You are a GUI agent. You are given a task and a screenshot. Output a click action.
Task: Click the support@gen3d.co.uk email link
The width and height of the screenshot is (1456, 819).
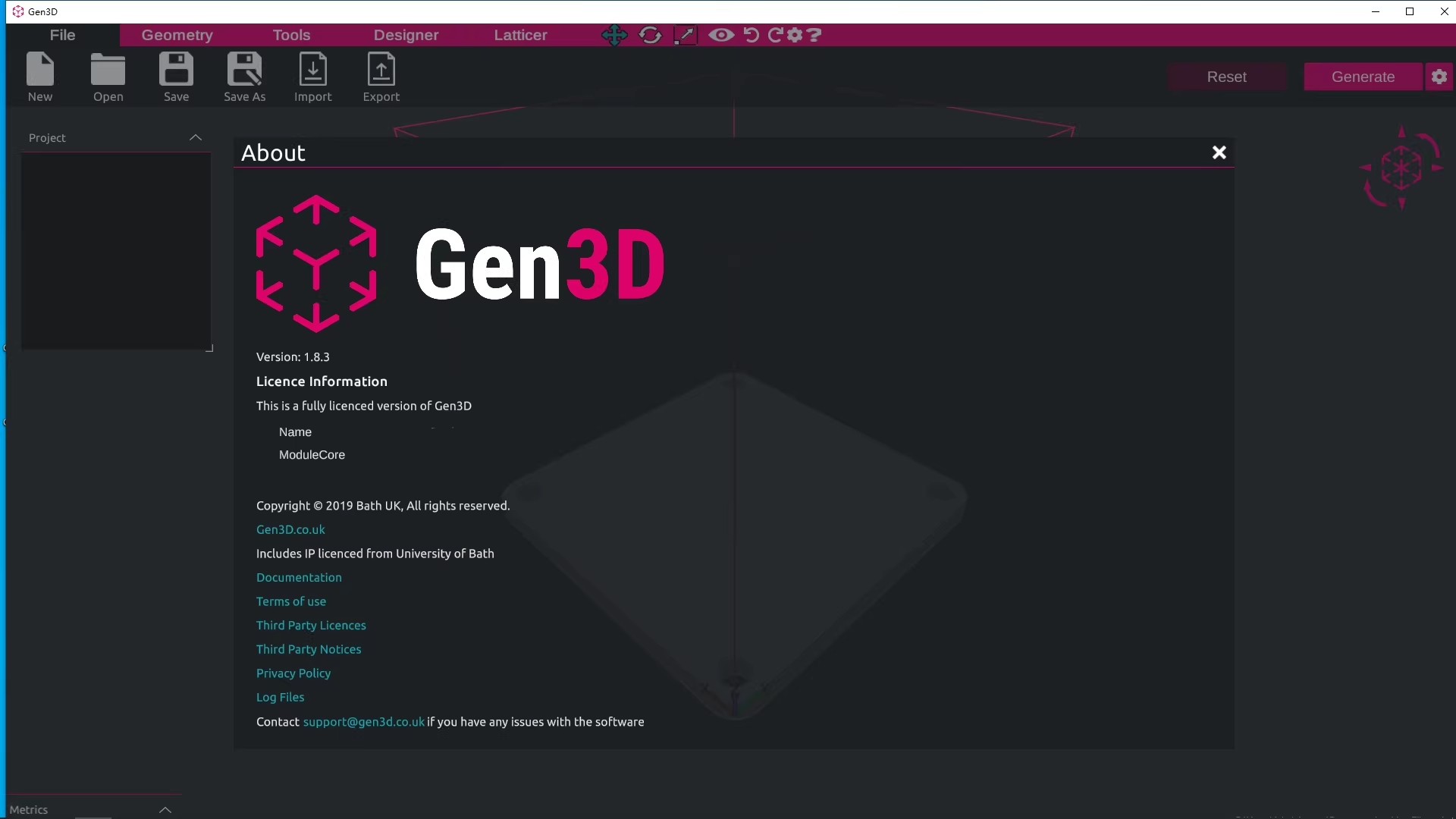364,722
